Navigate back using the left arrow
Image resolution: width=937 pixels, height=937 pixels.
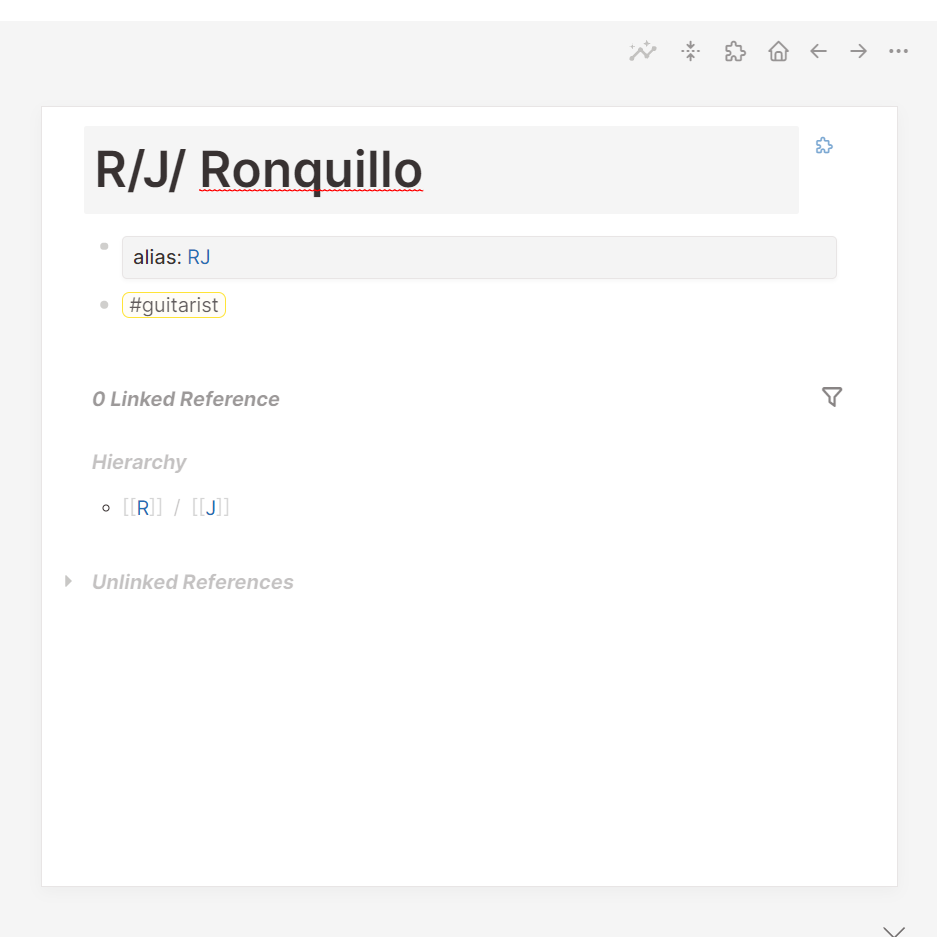click(818, 51)
